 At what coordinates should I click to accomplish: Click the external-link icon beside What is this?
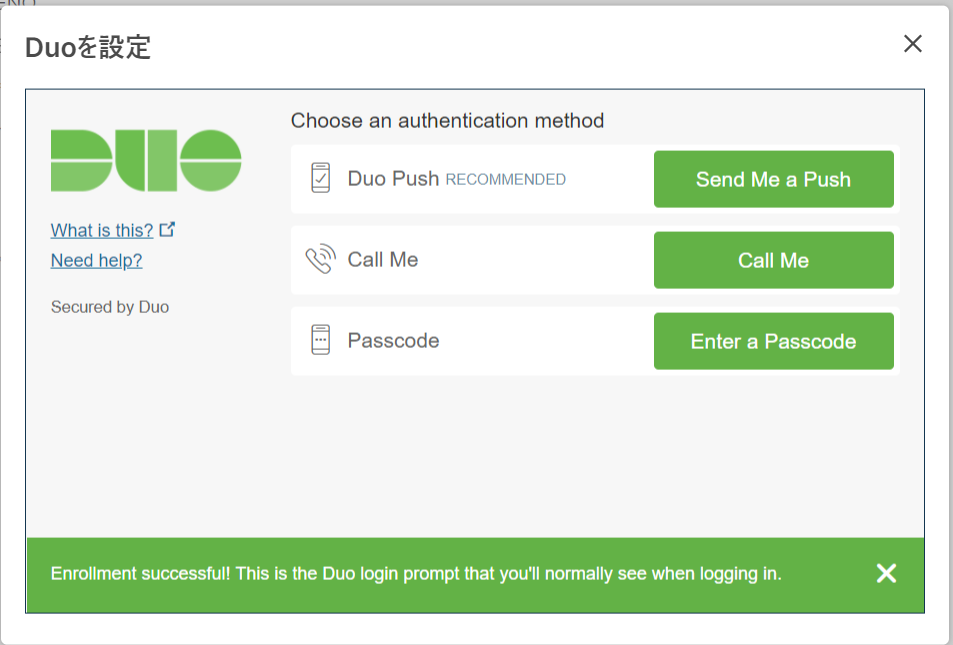coord(167,229)
